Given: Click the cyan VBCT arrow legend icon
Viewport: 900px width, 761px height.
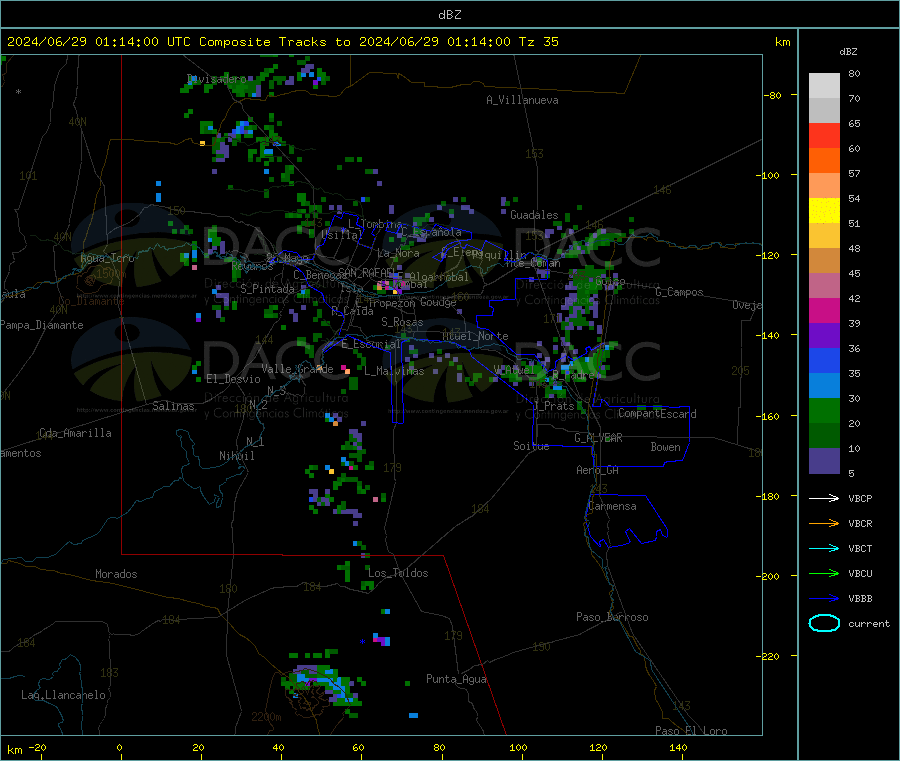Looking at the screenshot, I should [x=824, y=548].
